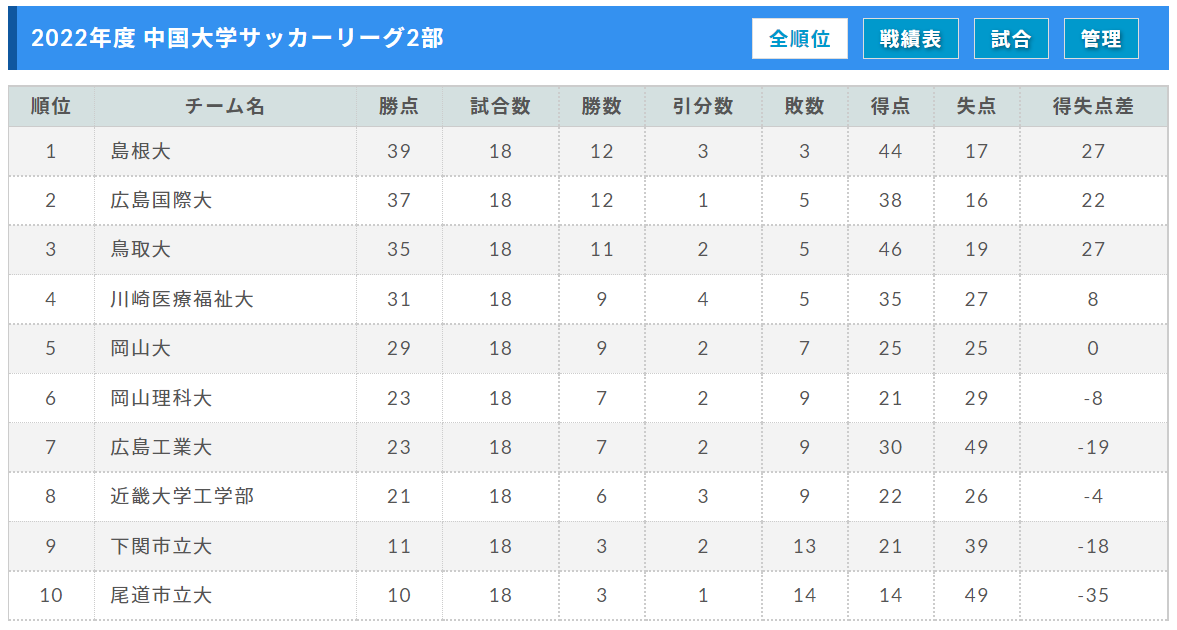Viewport: 1177px width, 630px height.
Task: Click the チーム名 column header
Action: click(x=225, y=106)
